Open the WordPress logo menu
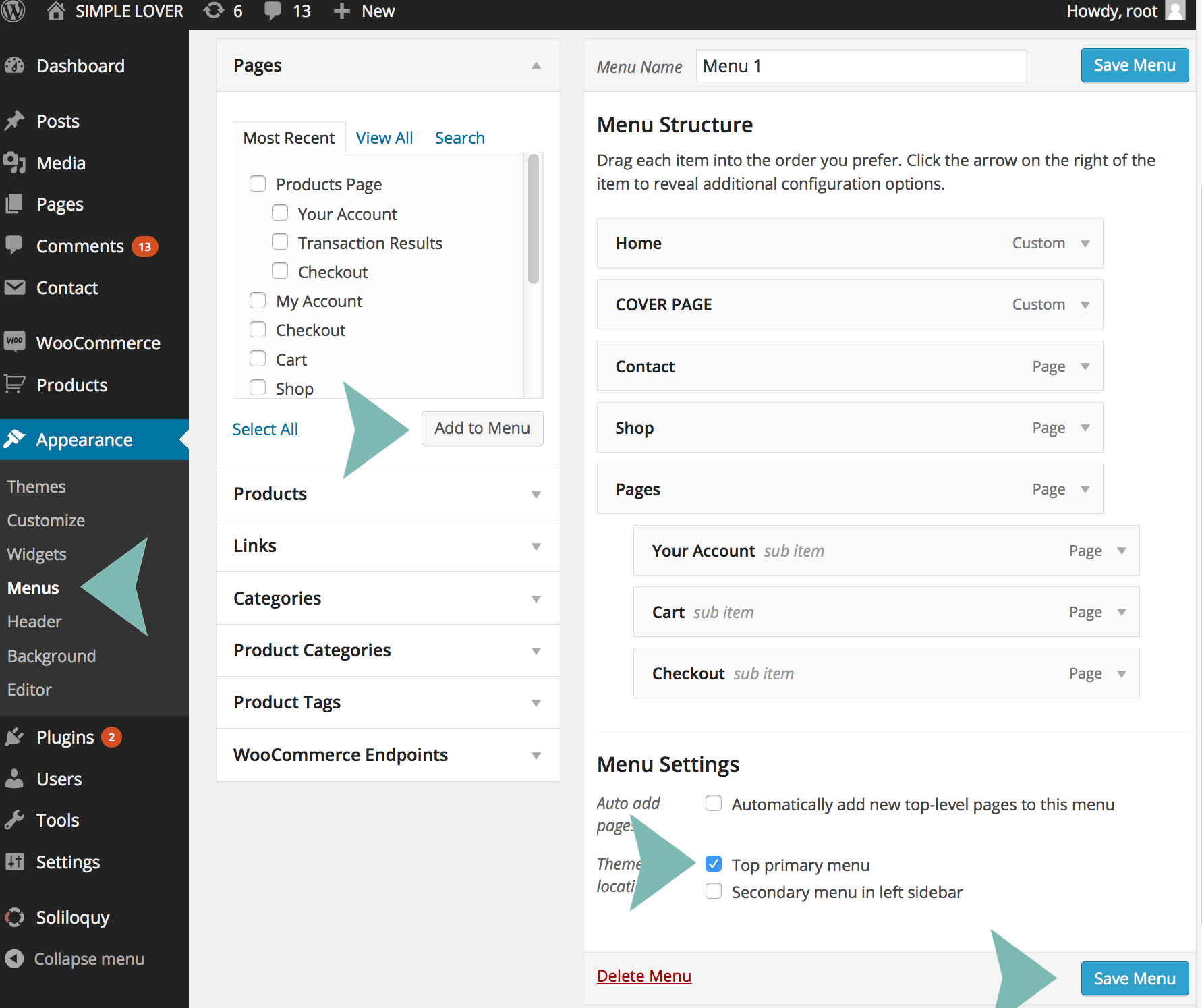1202x1008 pixels. tap(13, 11)
